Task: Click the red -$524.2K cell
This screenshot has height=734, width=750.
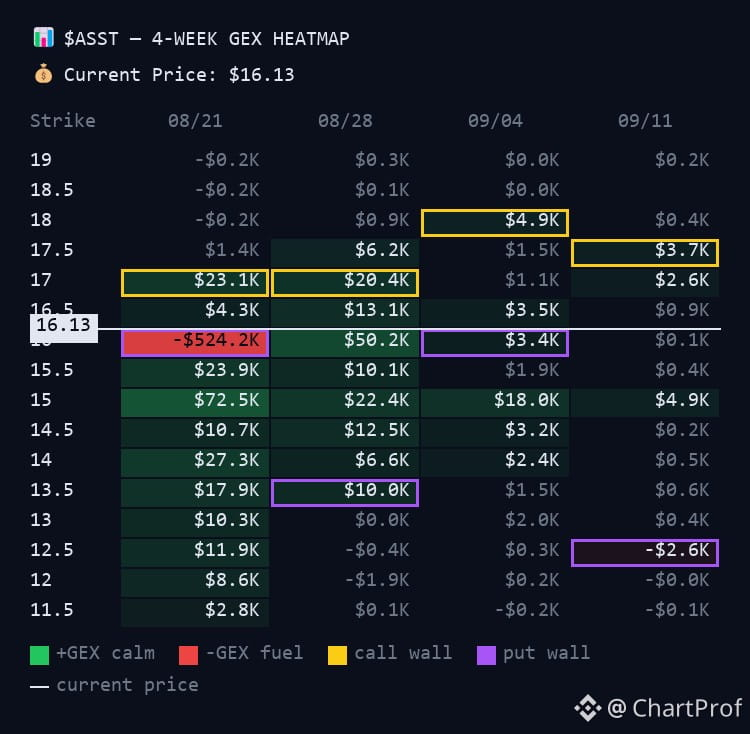Action: (195, 342)
